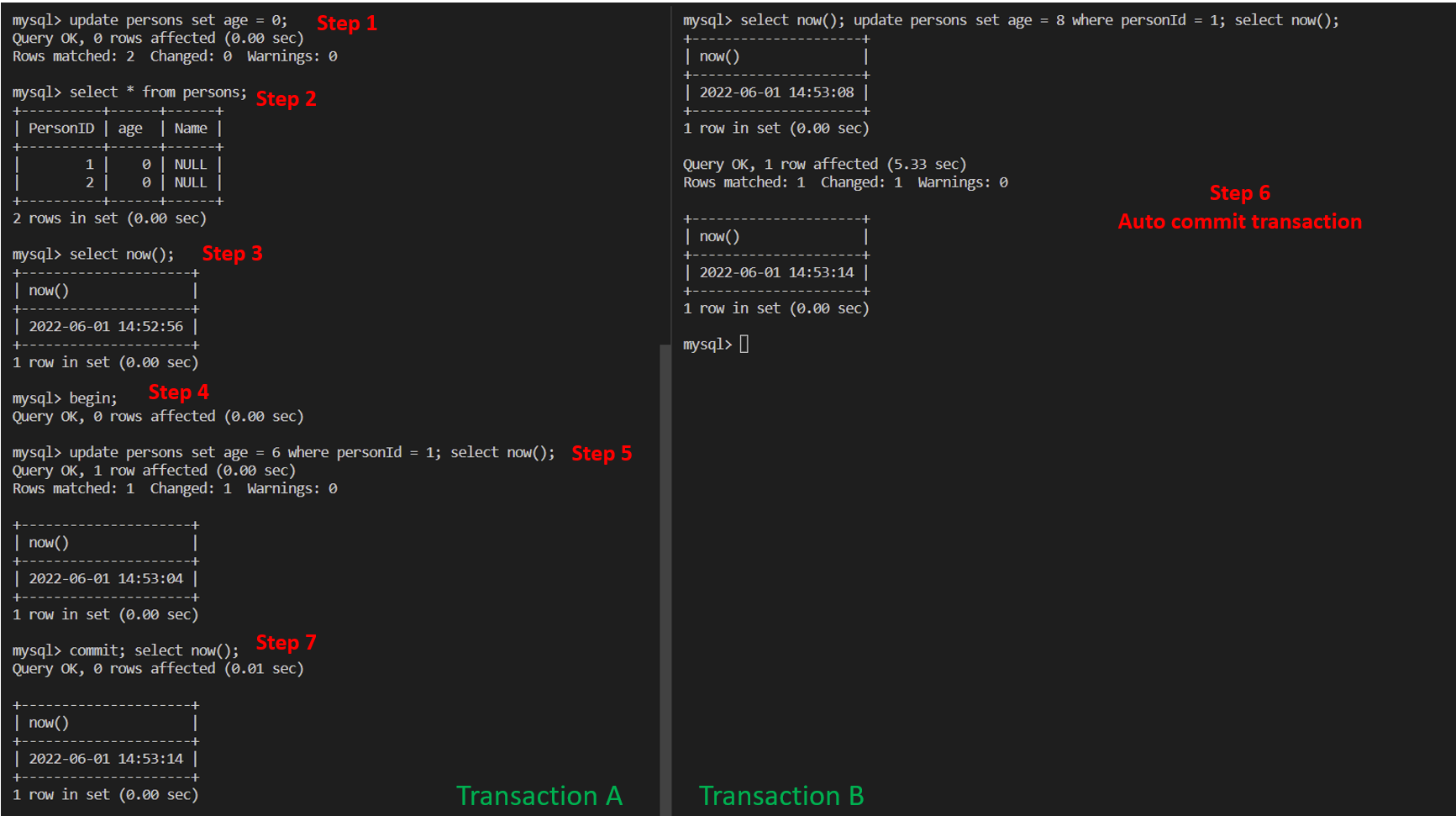Click the "Name" column header in the result table
Image resolution: width=1456 pixels, height=816 pixels.
pyautogui.click(x=191, y=129)
